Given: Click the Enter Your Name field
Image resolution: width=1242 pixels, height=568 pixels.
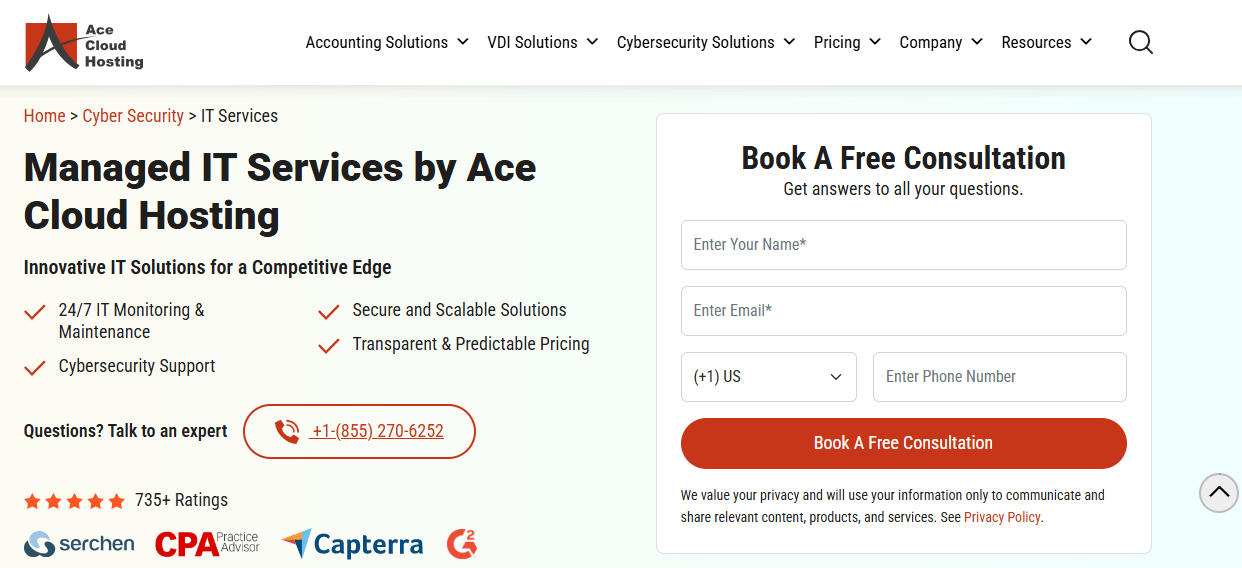Looking at the screenshot, I should (903, 245).
